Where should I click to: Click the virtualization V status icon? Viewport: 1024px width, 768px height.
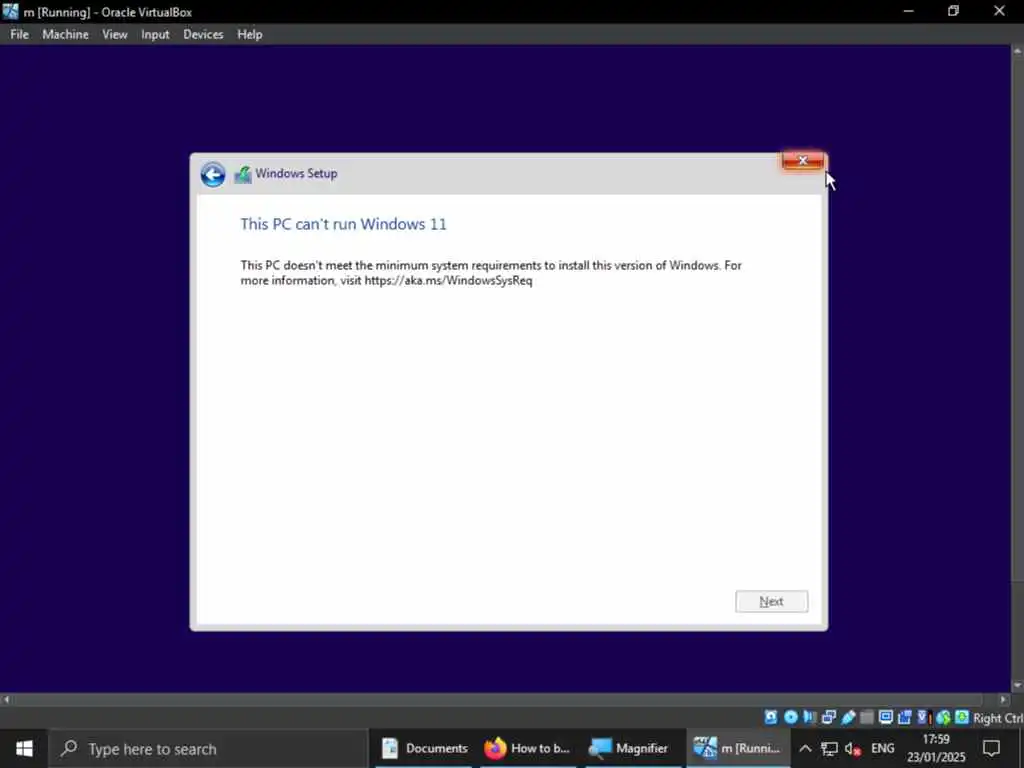coord(923,717)
